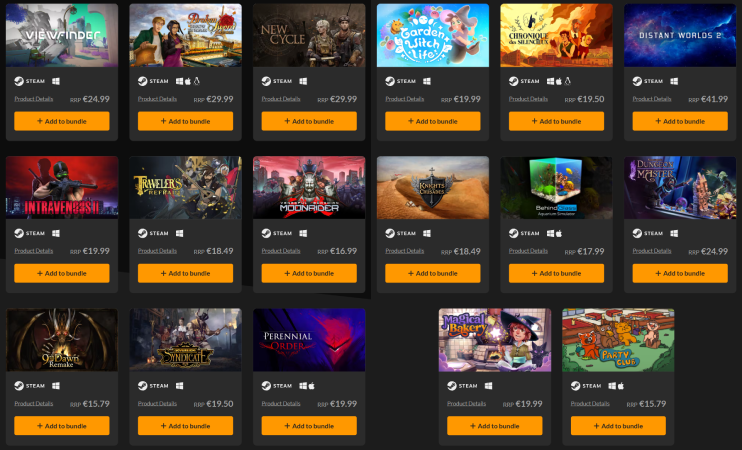
Task: Add Viewfinder to the bundle
Action: point(62,121)
